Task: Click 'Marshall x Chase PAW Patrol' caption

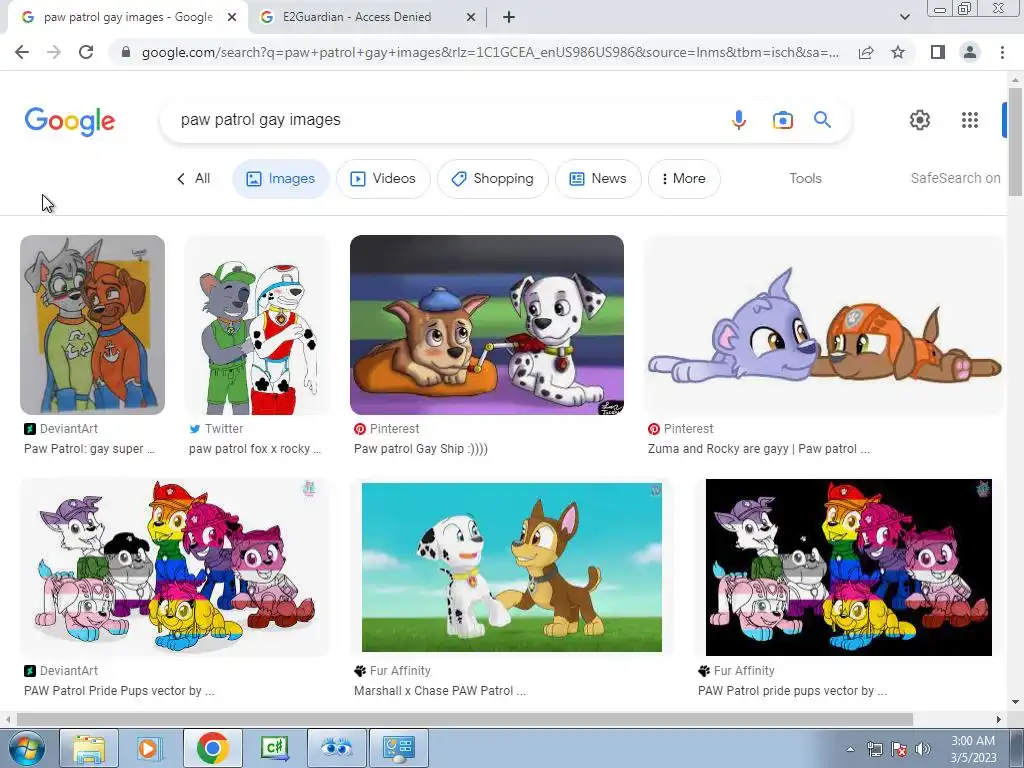Action: pyautogui.click(x=440, y=690)
